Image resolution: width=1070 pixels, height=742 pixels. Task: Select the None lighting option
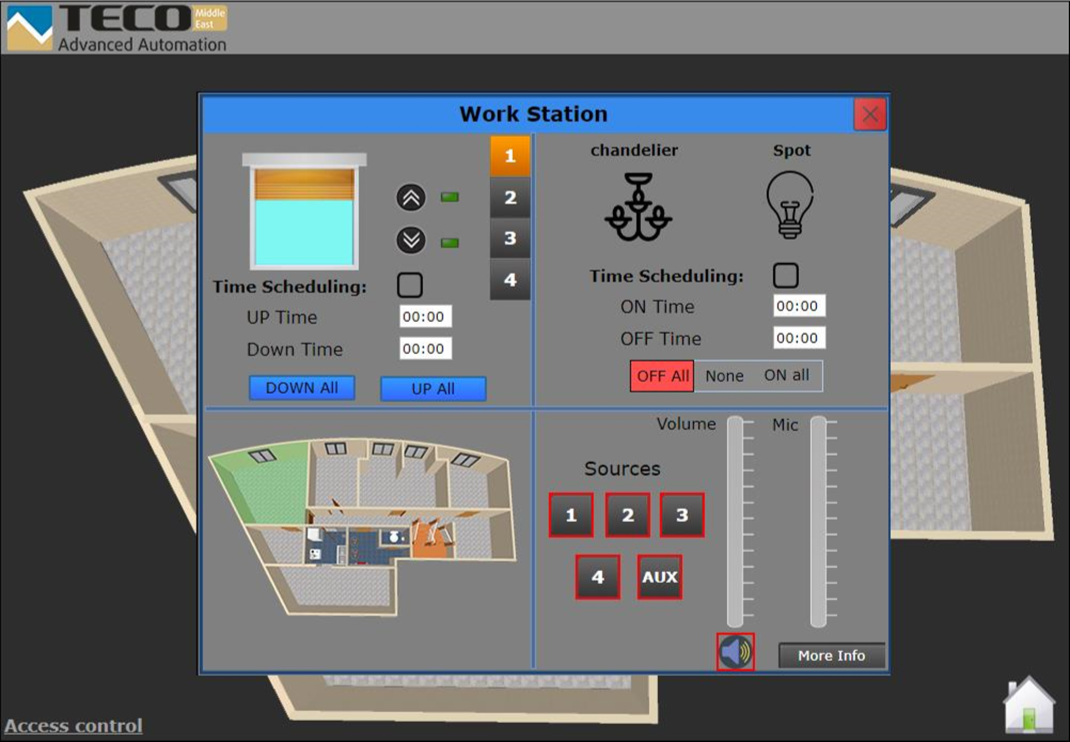(x=724, y=376)
